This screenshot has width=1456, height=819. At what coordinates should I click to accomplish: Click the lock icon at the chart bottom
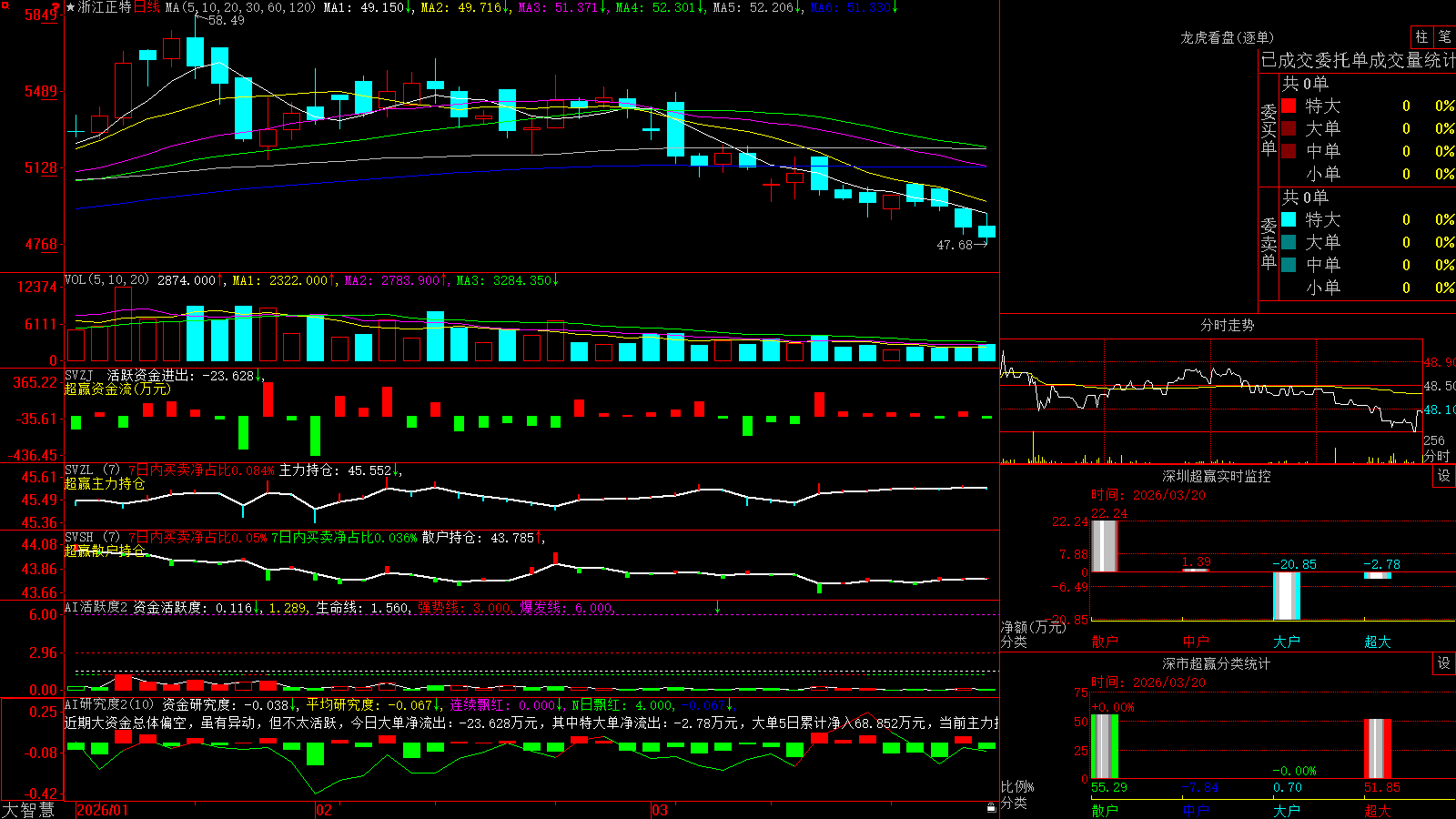tap(992, 808)
